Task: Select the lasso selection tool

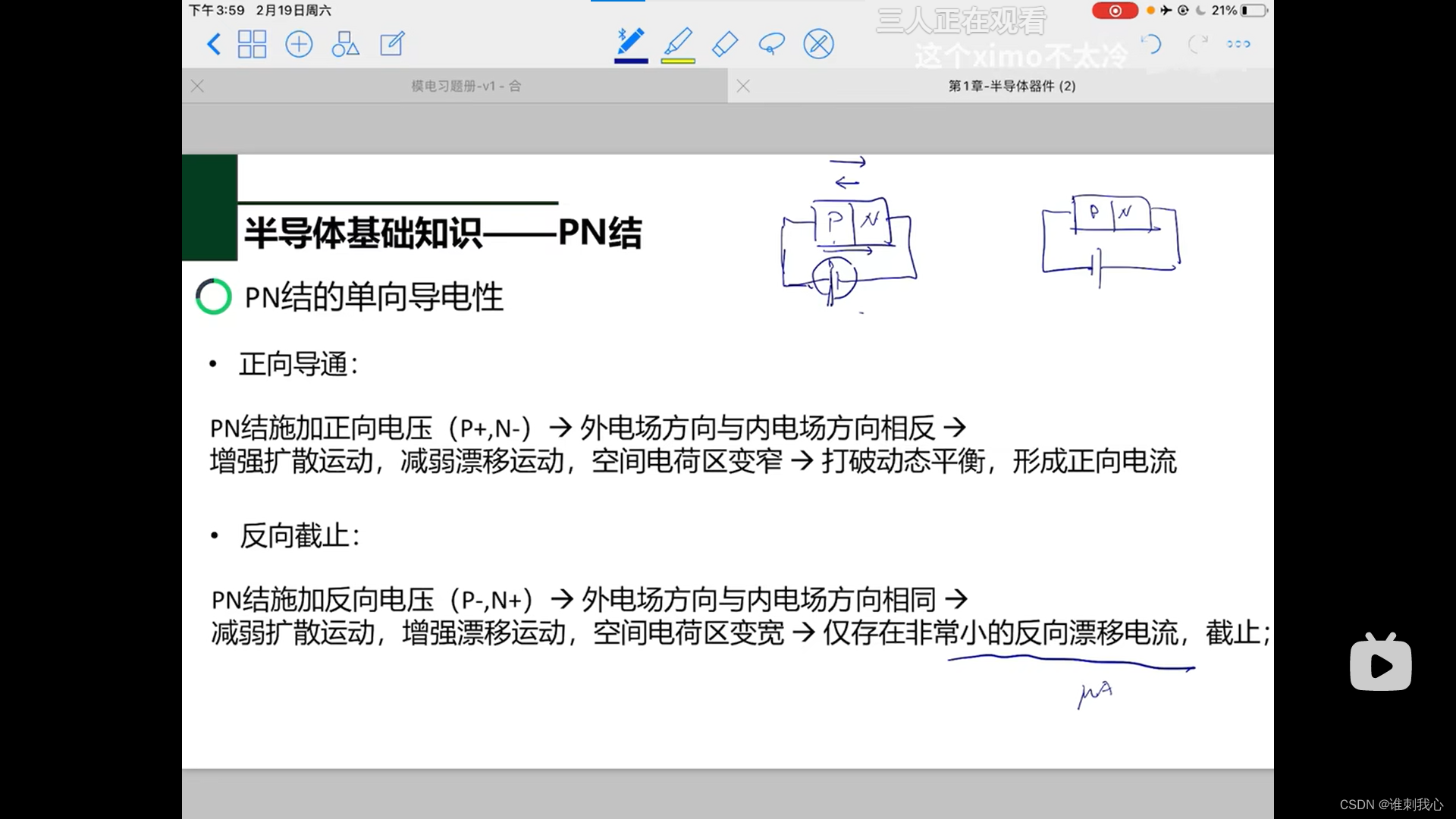Action: 771,44
